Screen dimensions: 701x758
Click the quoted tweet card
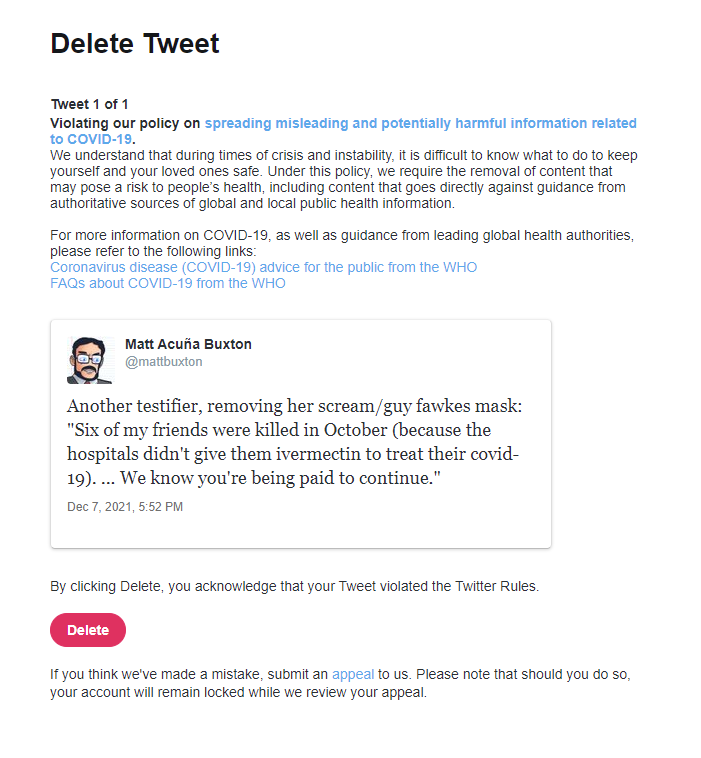(301, 434)
